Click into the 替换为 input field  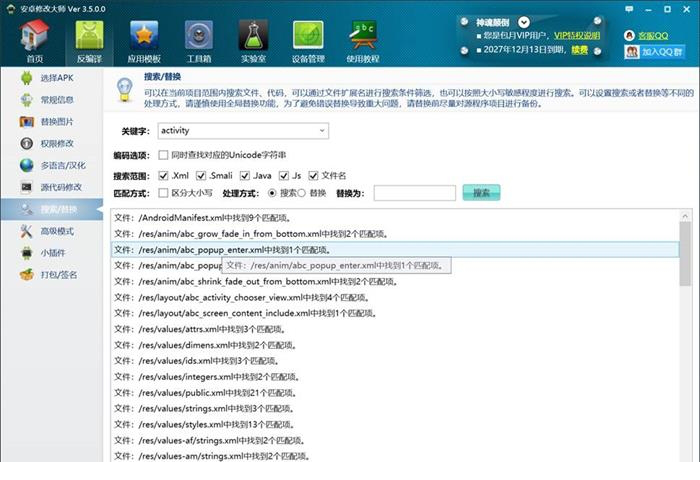[x=415, y=193]
